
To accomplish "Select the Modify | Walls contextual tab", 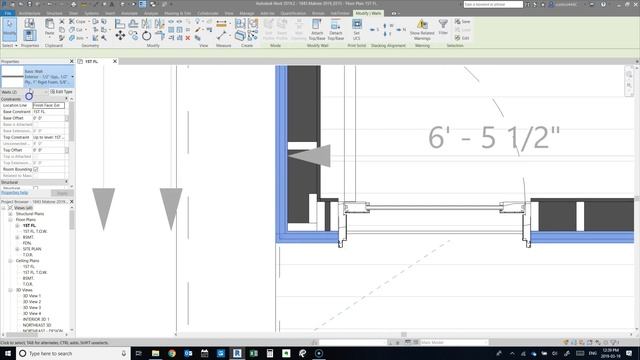I will point(368,13).
